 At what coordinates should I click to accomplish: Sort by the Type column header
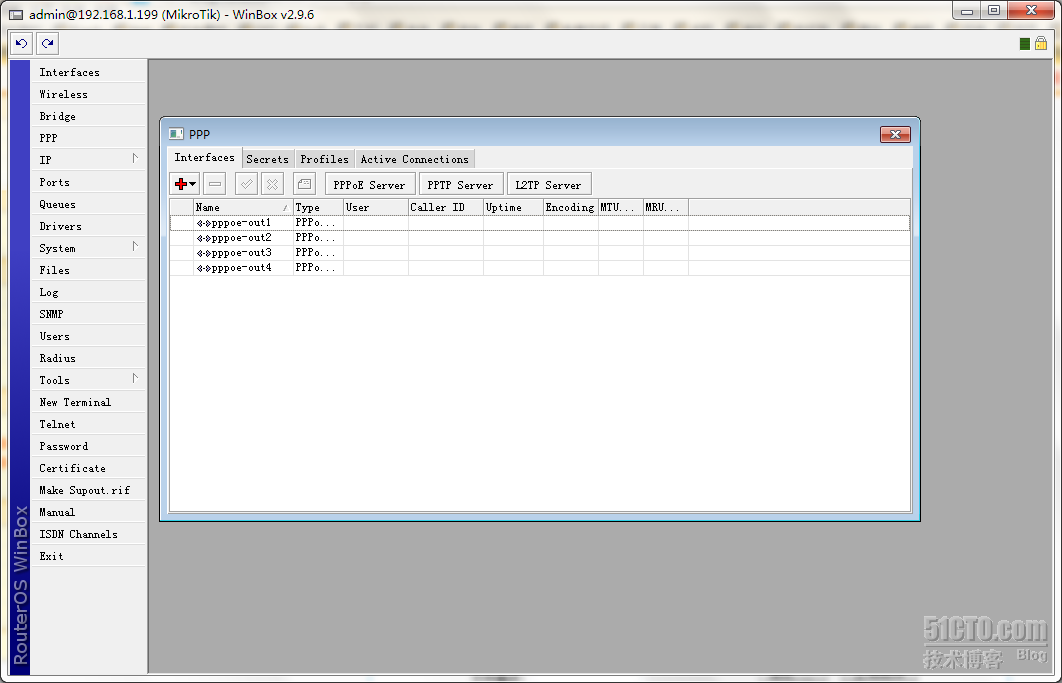click(x=318, y=207)
